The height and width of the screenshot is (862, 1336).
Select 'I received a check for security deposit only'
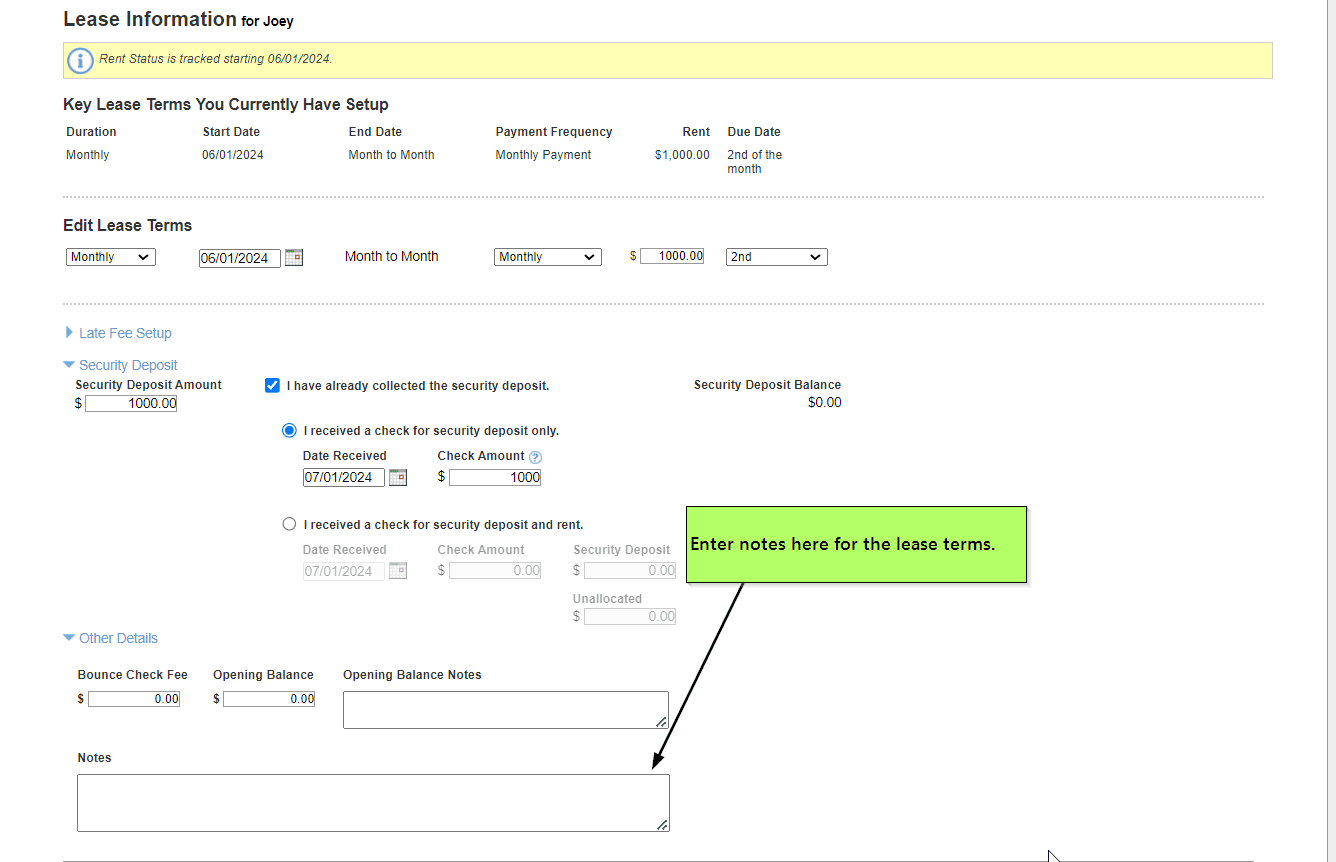[x=289, y=430]
